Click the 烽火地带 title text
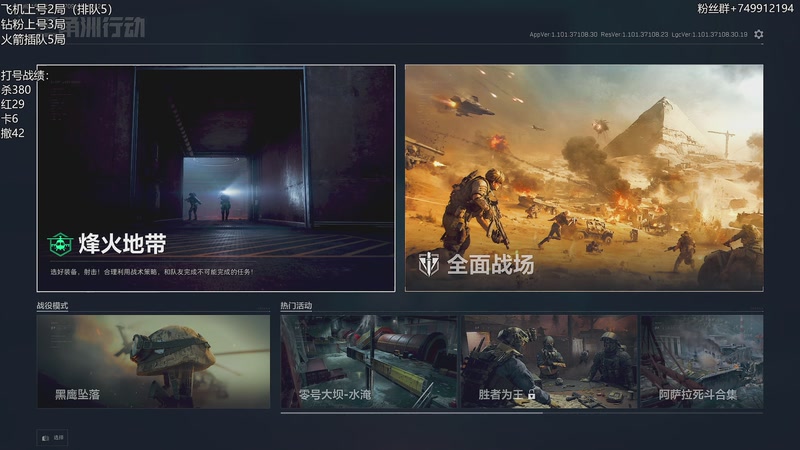This screenshot has height=450, width=800. (122, 244)
